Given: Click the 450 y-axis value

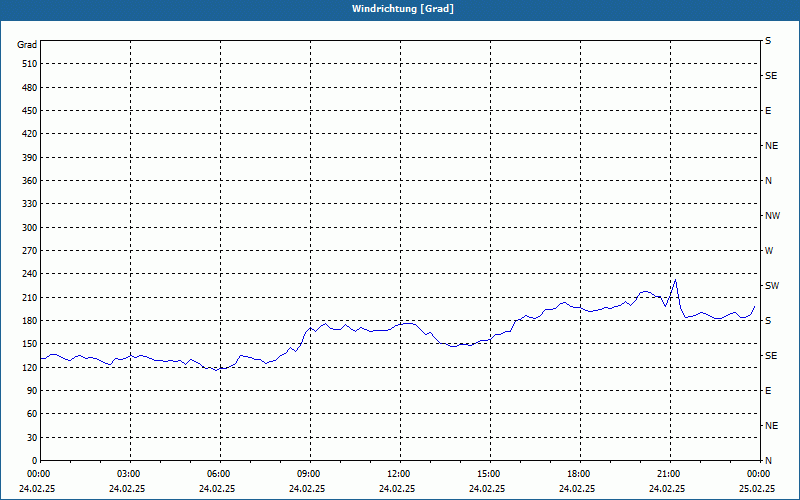Looking at the screenshot, I should coord(30,111).
